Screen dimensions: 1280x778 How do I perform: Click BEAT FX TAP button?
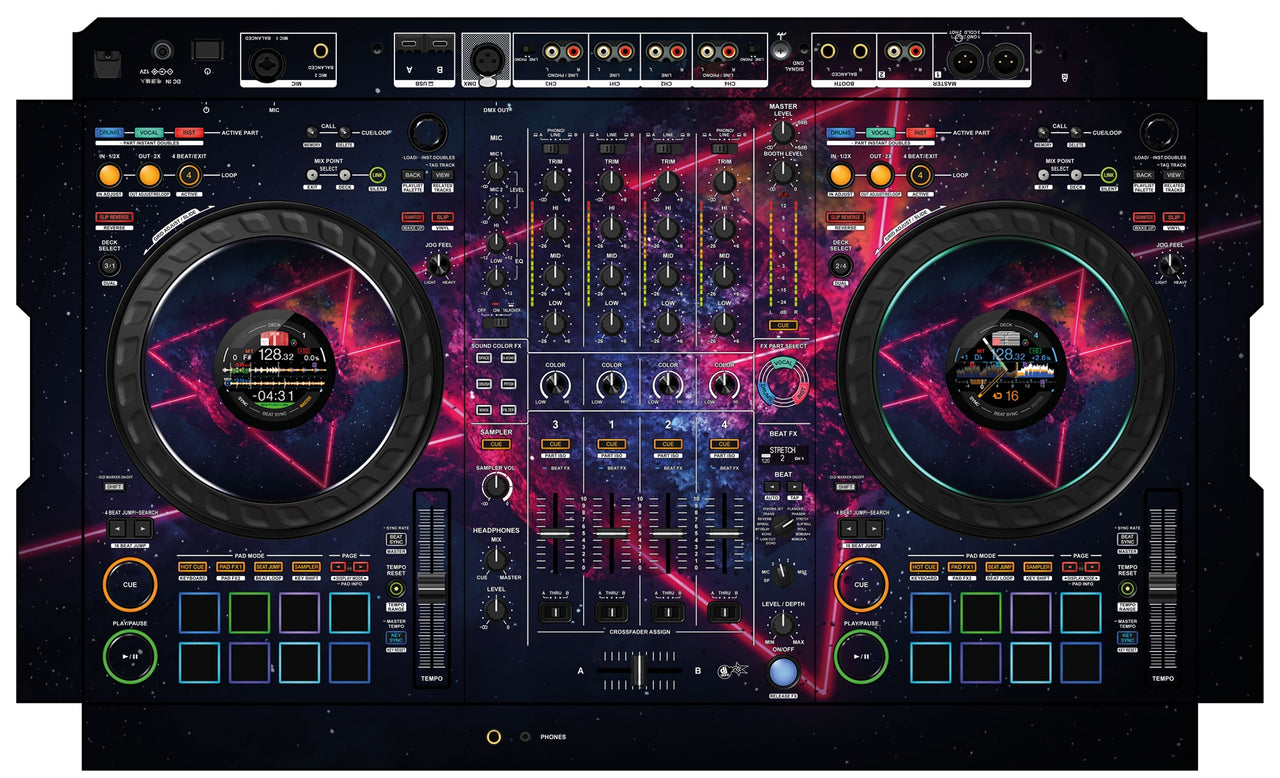(795, 486)
